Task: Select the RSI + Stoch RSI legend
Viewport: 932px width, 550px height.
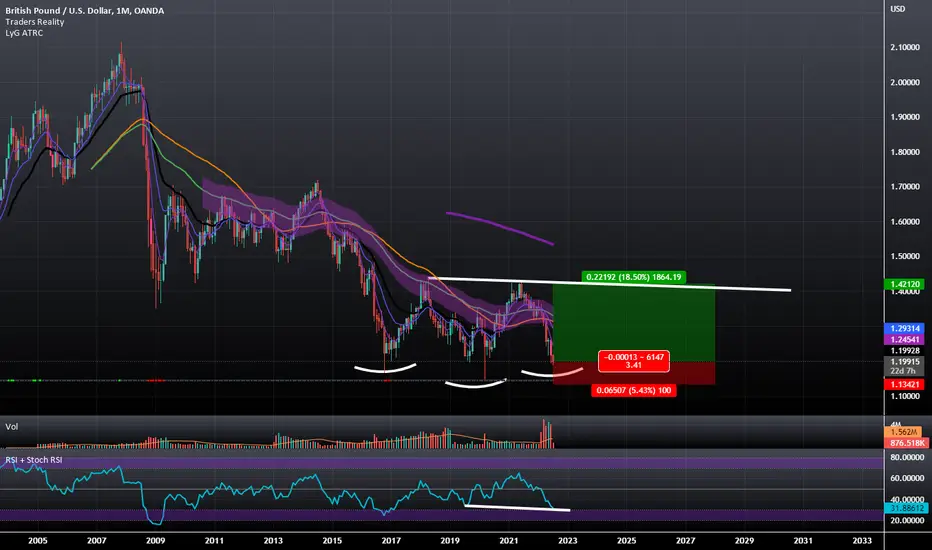Action: [34, 460]
